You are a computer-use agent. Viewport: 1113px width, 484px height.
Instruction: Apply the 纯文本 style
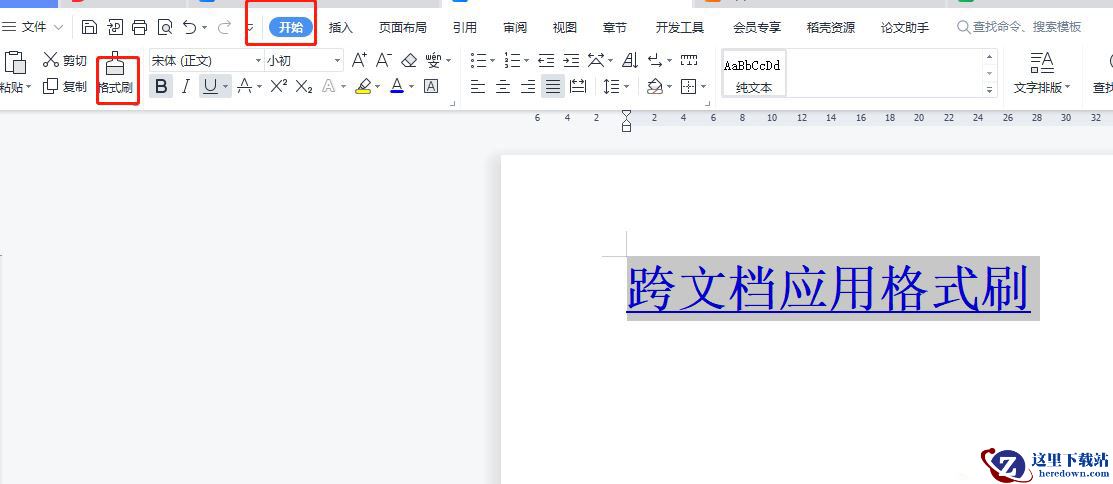[754, 73]
